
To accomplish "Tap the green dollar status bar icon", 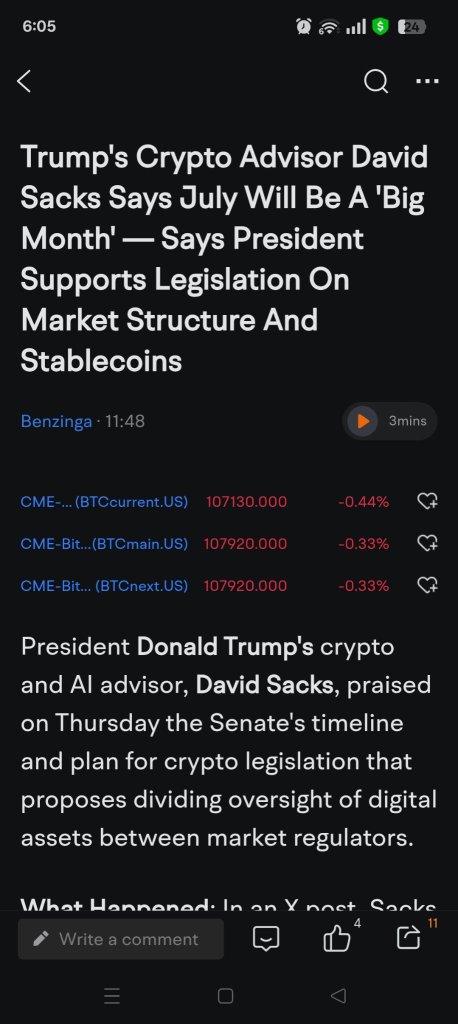I will tap(380, 27).
